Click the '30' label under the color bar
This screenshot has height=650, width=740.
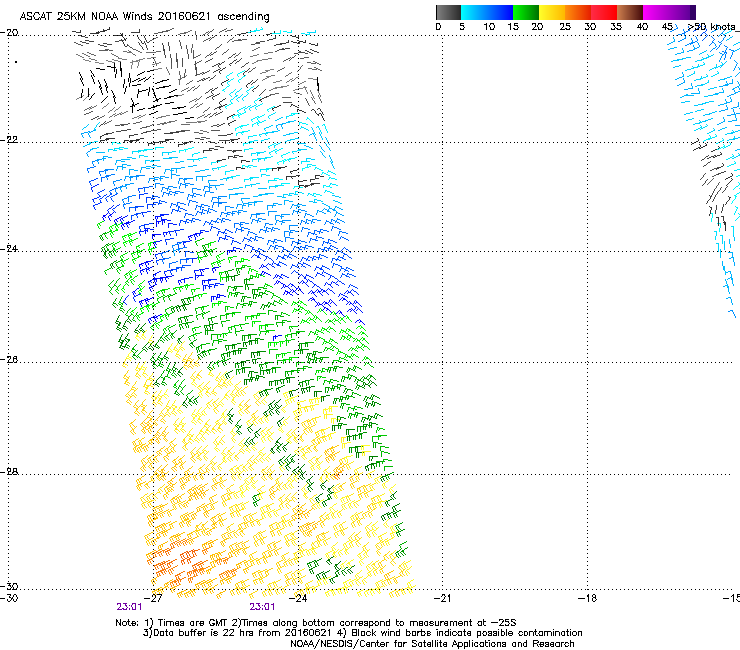coord(590,27)
